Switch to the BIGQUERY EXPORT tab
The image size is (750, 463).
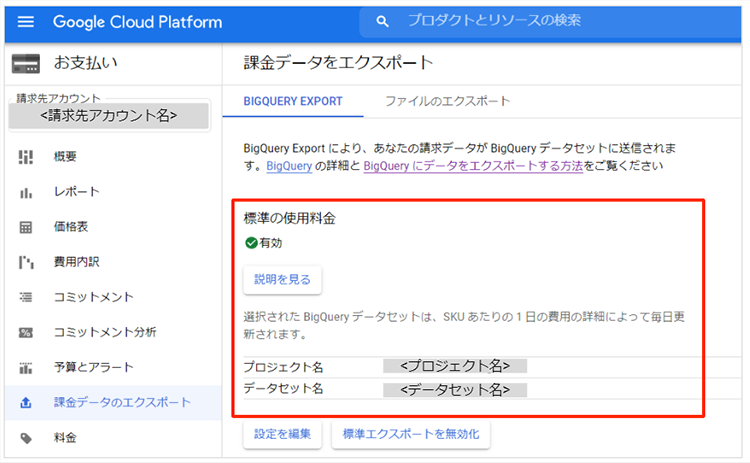[x=293, y=101]
